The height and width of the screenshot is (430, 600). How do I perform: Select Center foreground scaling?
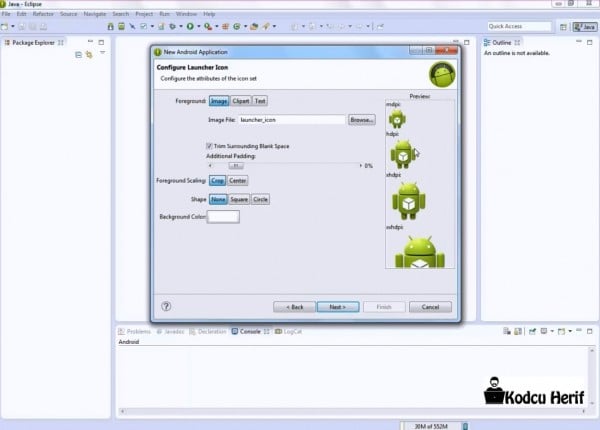(238, 181)
